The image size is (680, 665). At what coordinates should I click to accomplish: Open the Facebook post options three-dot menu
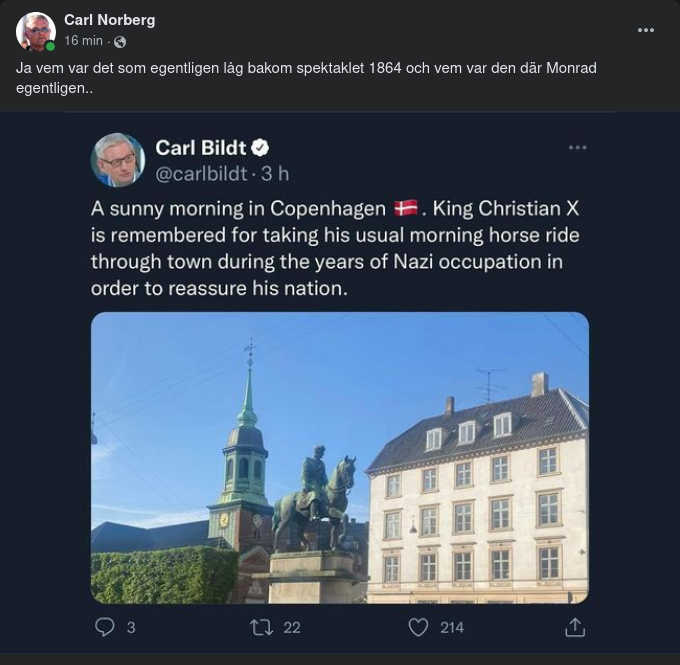tap(646, 30)
